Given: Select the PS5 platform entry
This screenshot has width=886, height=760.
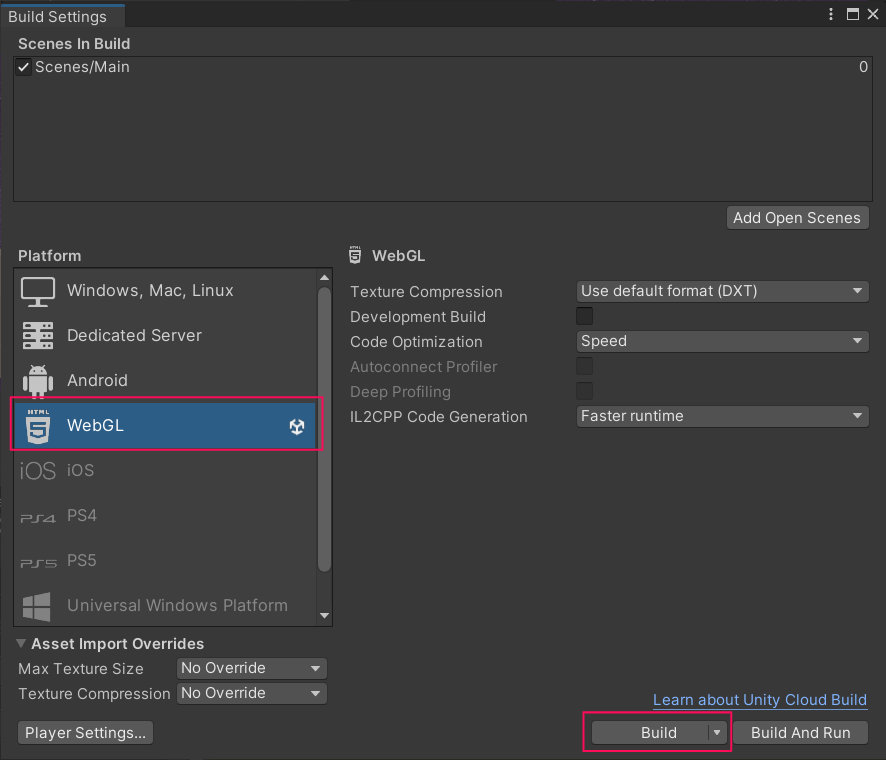Looking at the screenshot, I should [164, 561].
